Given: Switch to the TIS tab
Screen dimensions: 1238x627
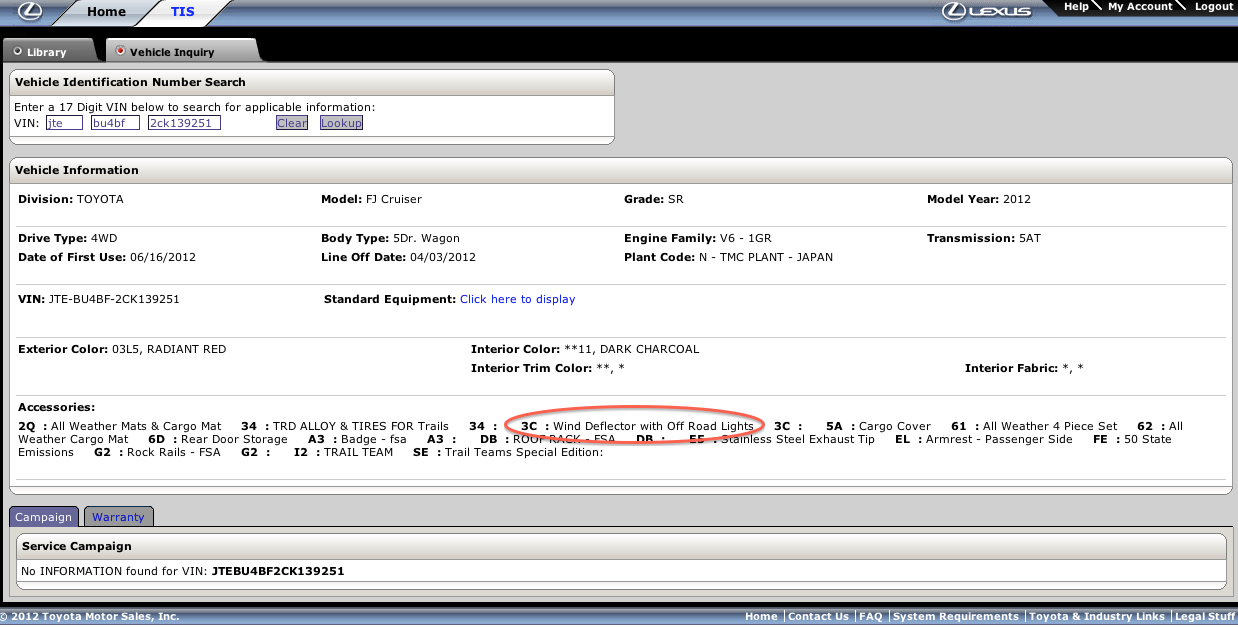Looking at the screenshot, I should click(x=182, y=12).
